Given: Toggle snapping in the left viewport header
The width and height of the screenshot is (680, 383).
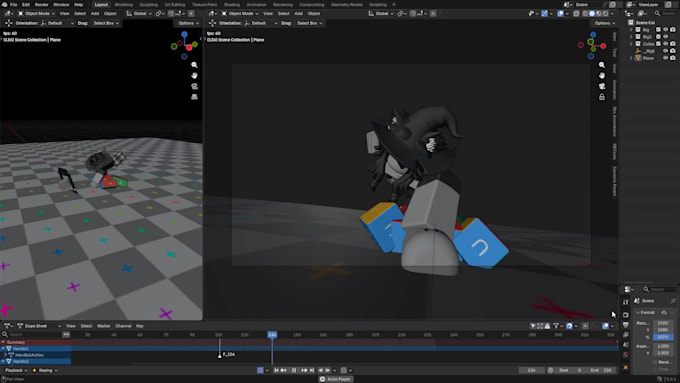Looking at the screenshot, I should [171, 13].
